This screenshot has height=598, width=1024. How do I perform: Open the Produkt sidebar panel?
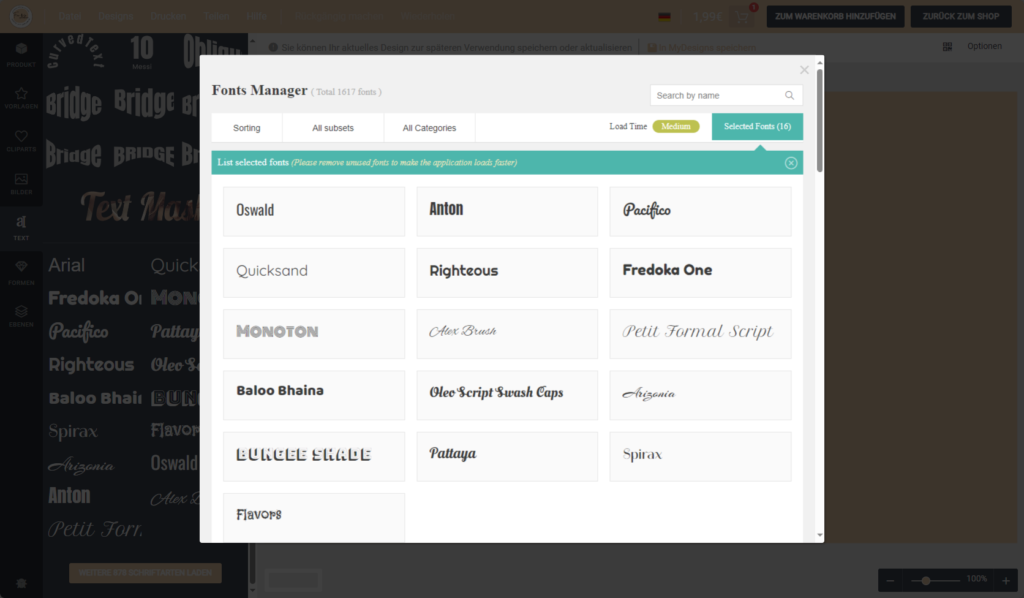click(x=21, y=54)
